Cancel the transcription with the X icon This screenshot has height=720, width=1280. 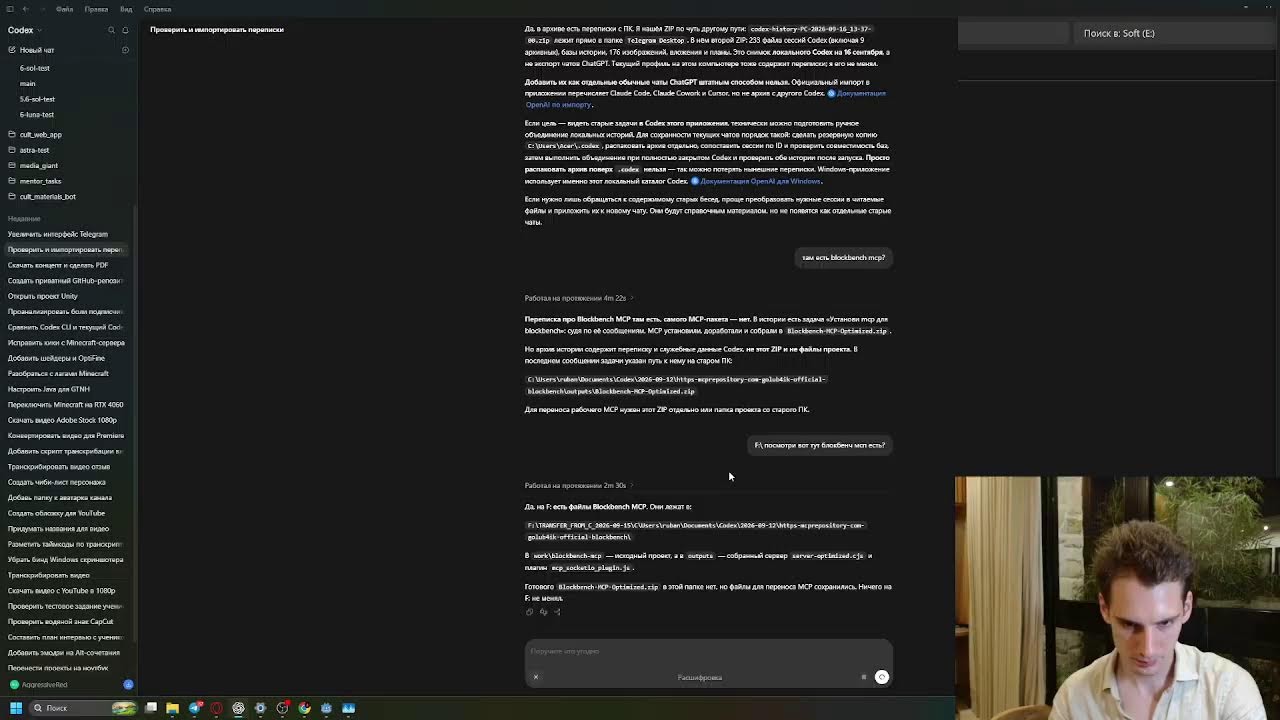click(x=536, y=677)
